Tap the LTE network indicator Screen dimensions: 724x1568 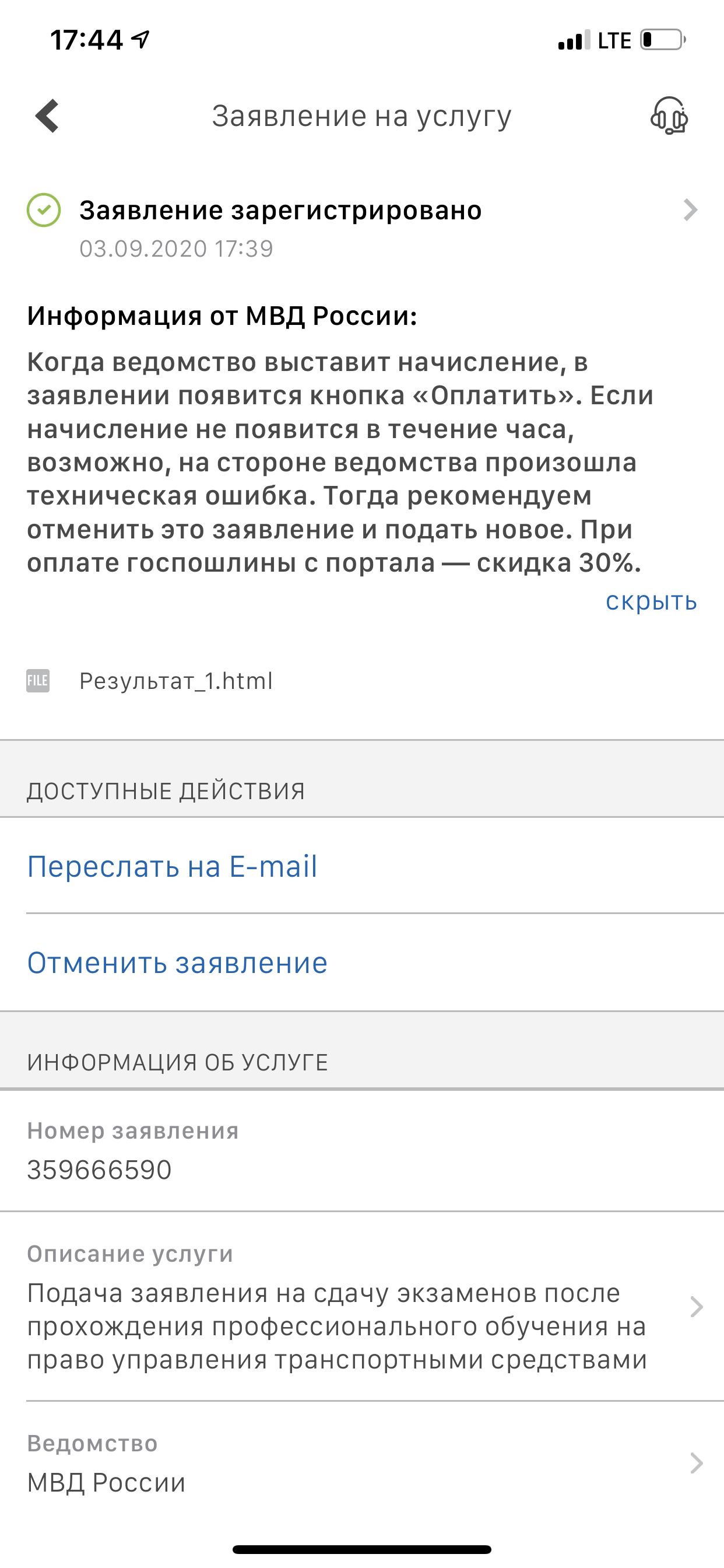pos(614,41)
